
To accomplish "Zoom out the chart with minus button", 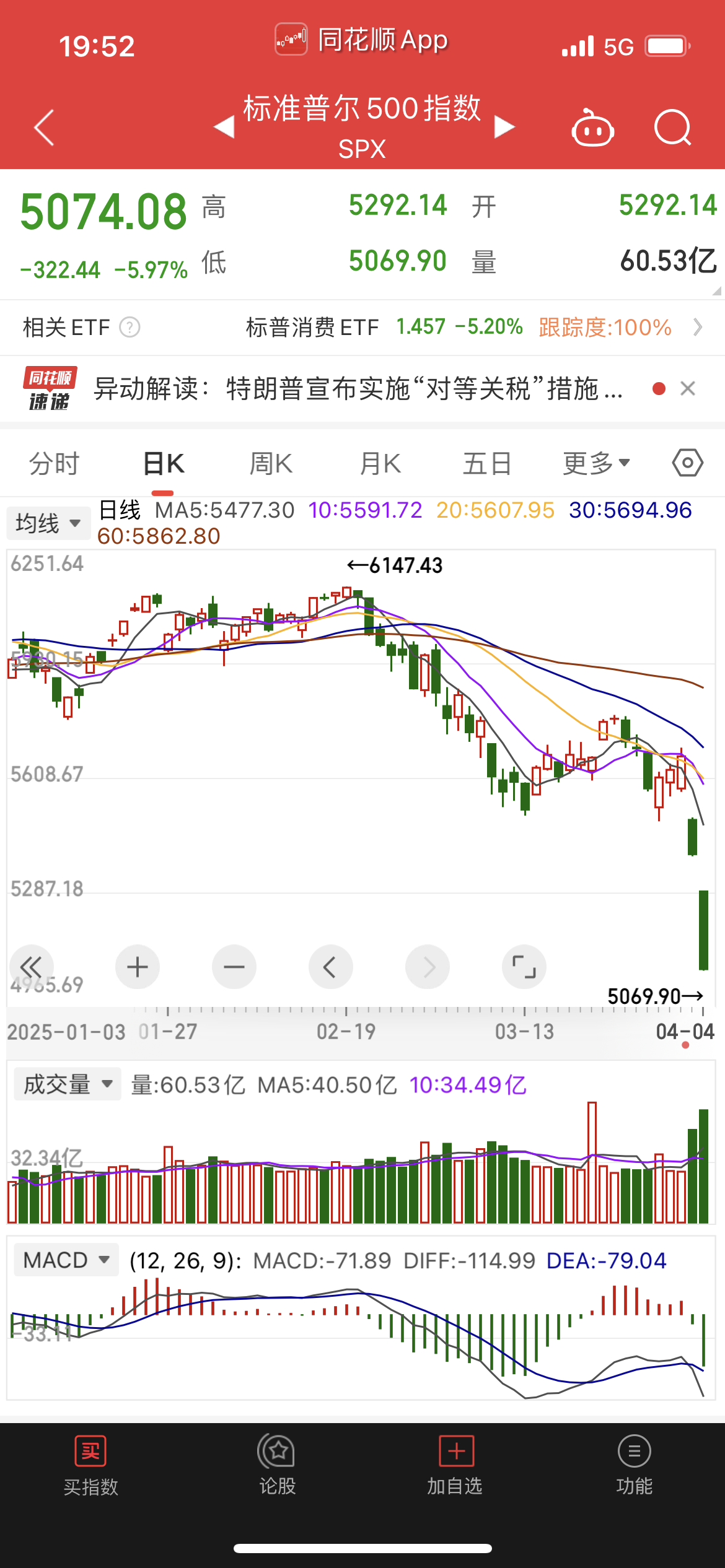I will (234, 967).
